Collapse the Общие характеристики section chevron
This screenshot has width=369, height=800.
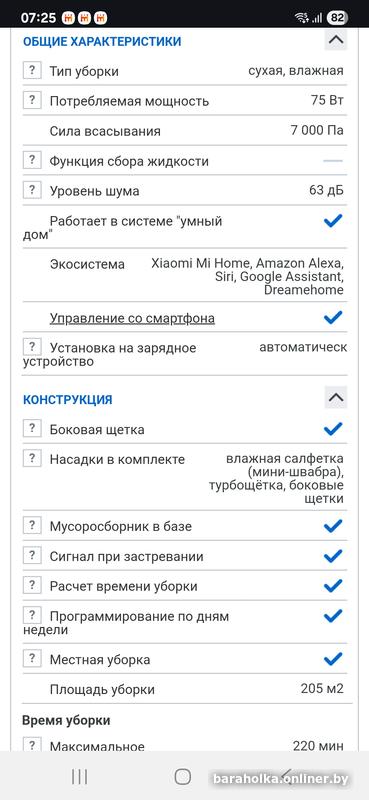[x=336, y=39]
